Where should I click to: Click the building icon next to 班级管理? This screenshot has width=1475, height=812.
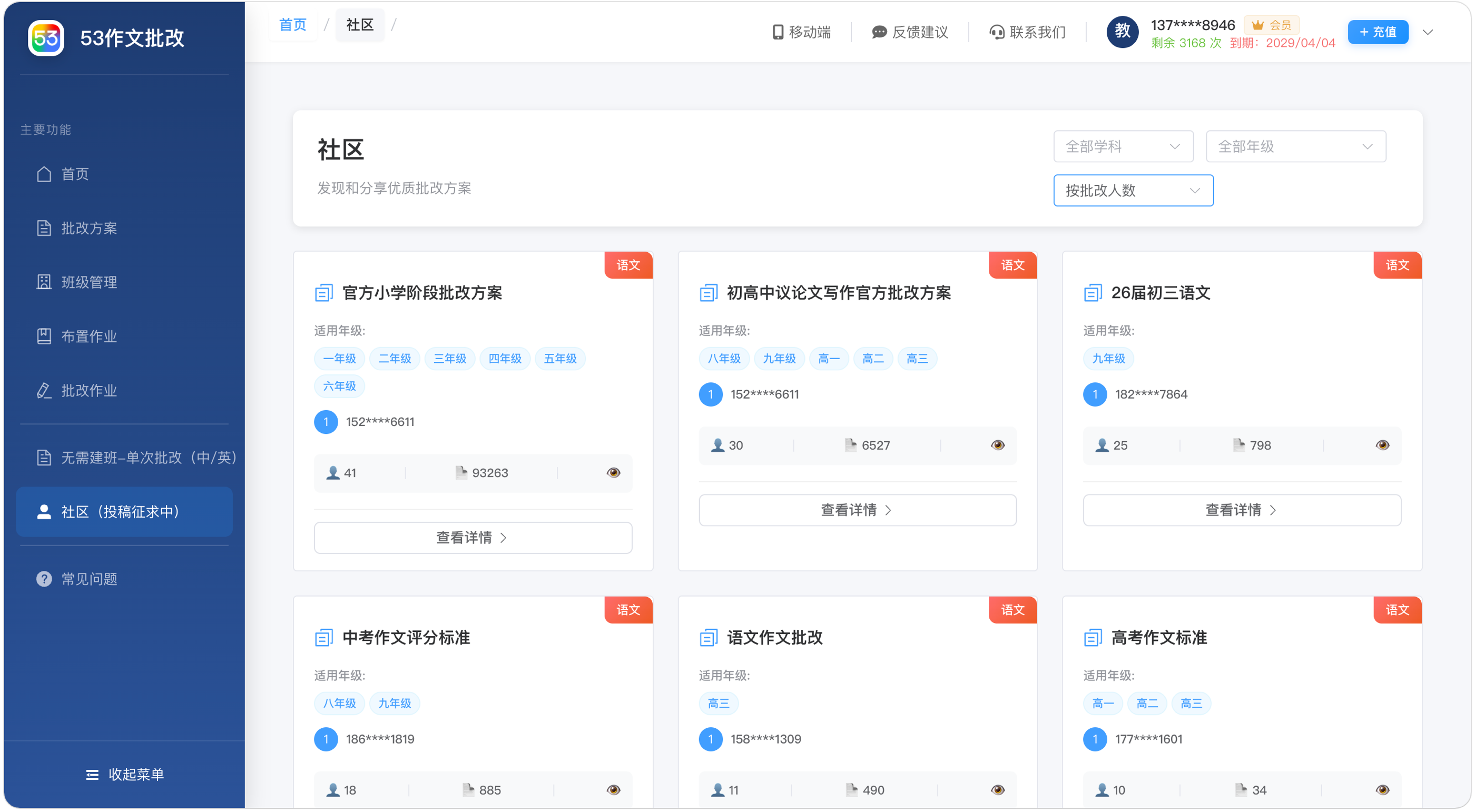(44, 282)
